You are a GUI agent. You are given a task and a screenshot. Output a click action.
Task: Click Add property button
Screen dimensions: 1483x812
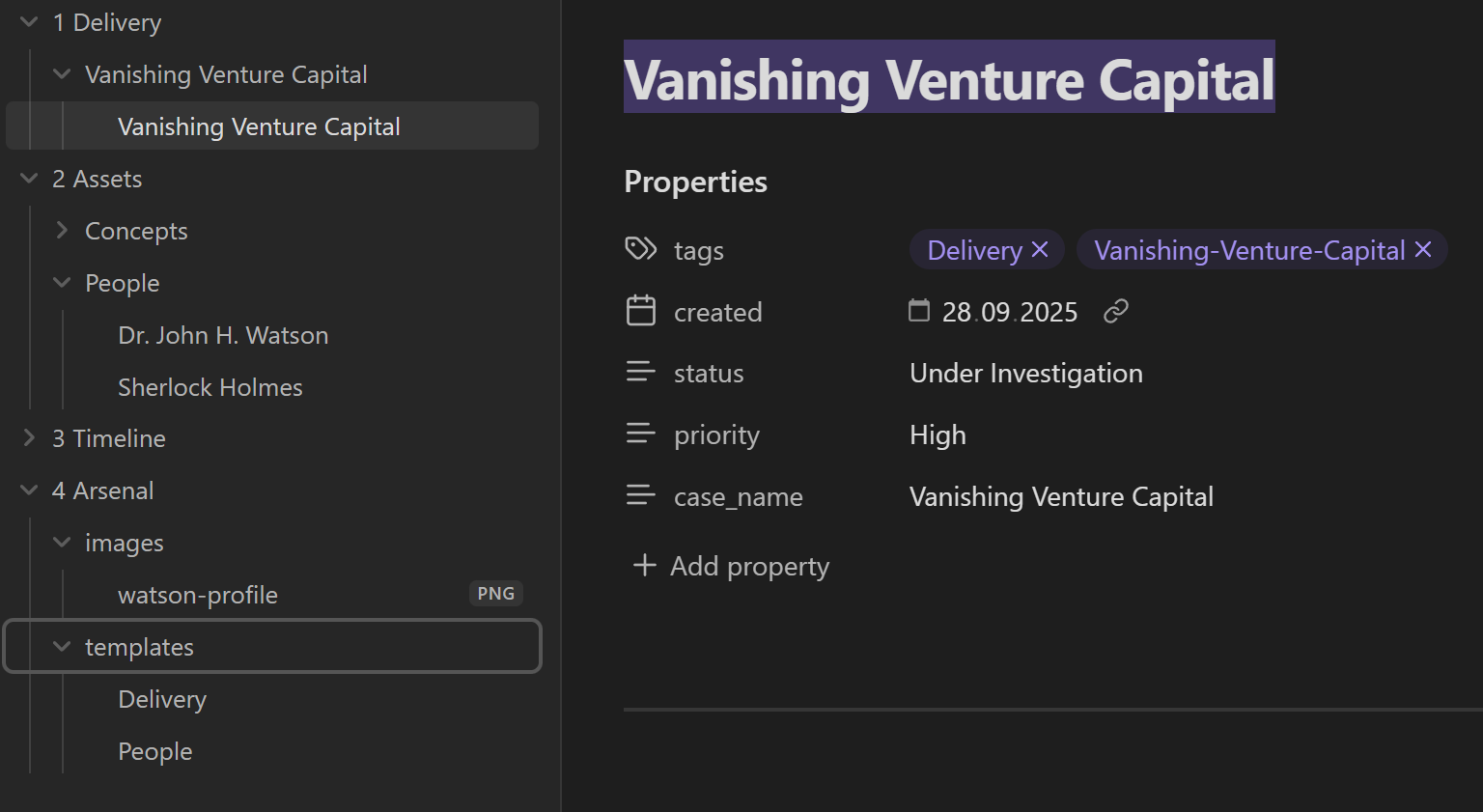coord(731,566)
